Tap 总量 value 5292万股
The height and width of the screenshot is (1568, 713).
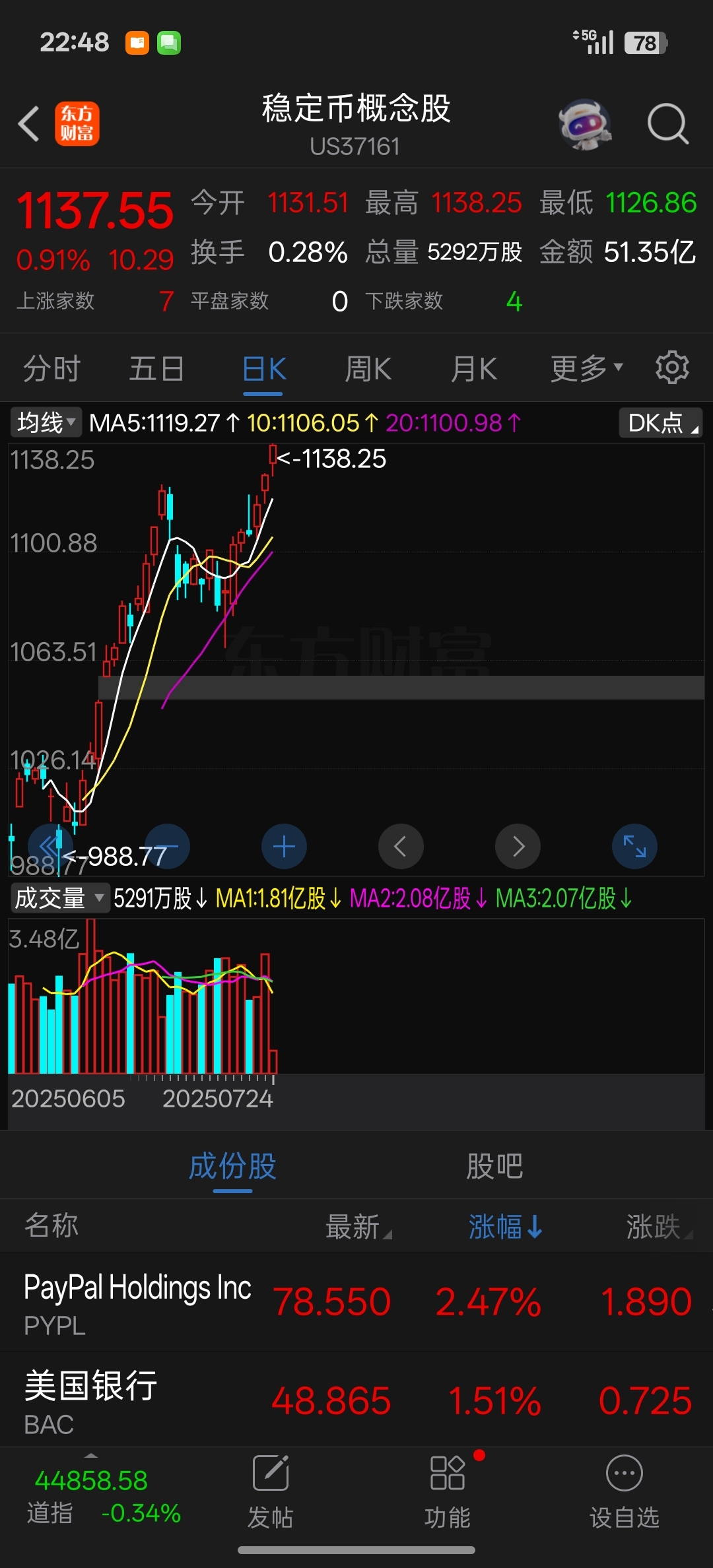475,252
